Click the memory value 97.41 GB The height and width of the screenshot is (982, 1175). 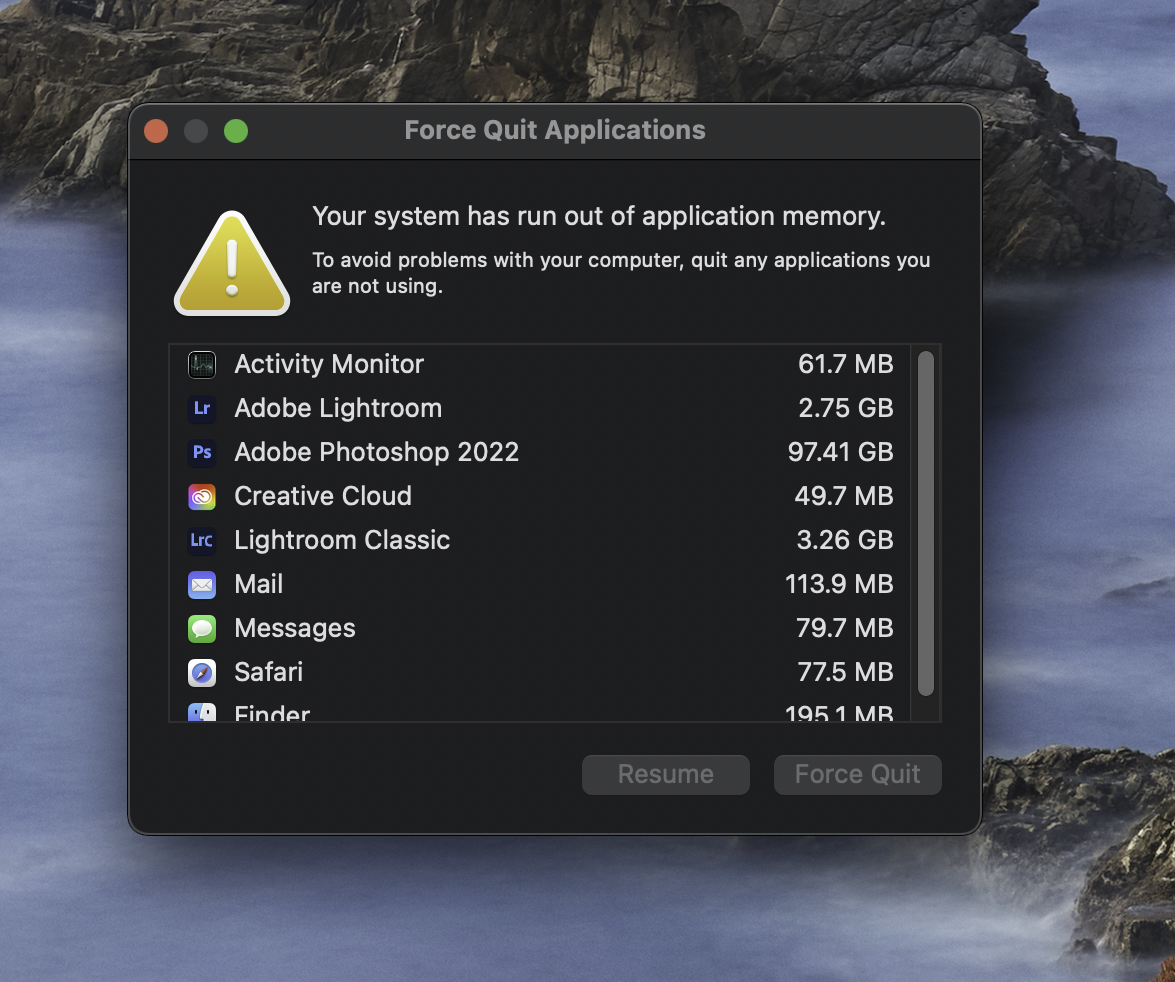tap(841, 452)
